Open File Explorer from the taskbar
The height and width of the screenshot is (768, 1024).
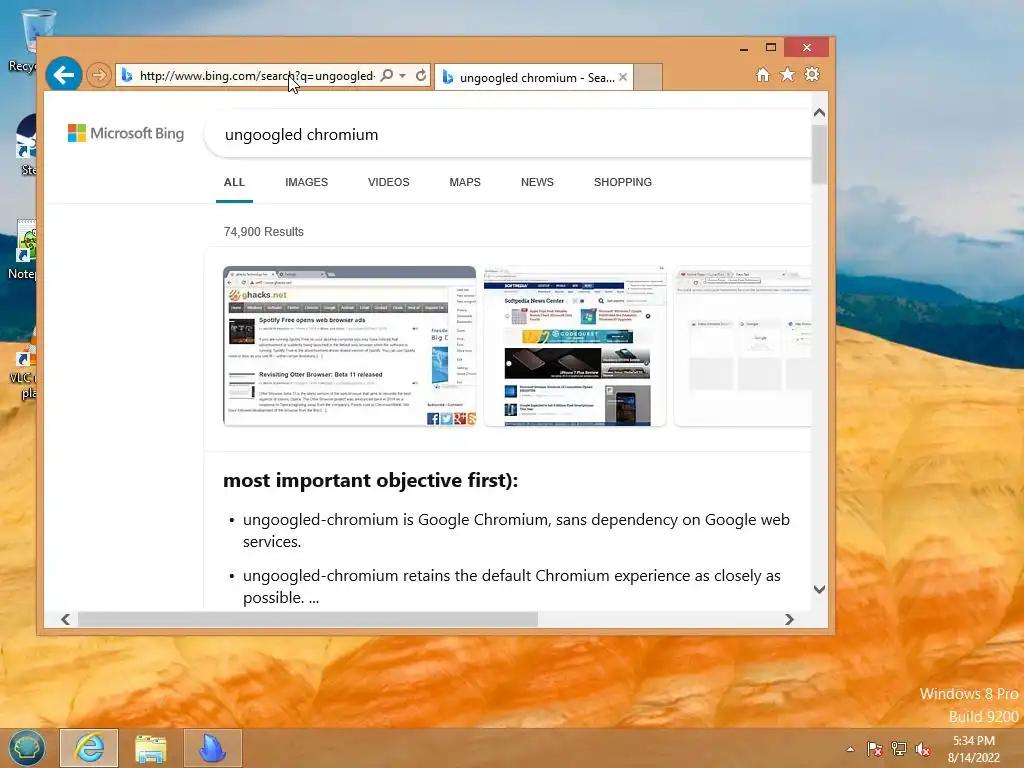pyautogui.click(x=151, y=748)
